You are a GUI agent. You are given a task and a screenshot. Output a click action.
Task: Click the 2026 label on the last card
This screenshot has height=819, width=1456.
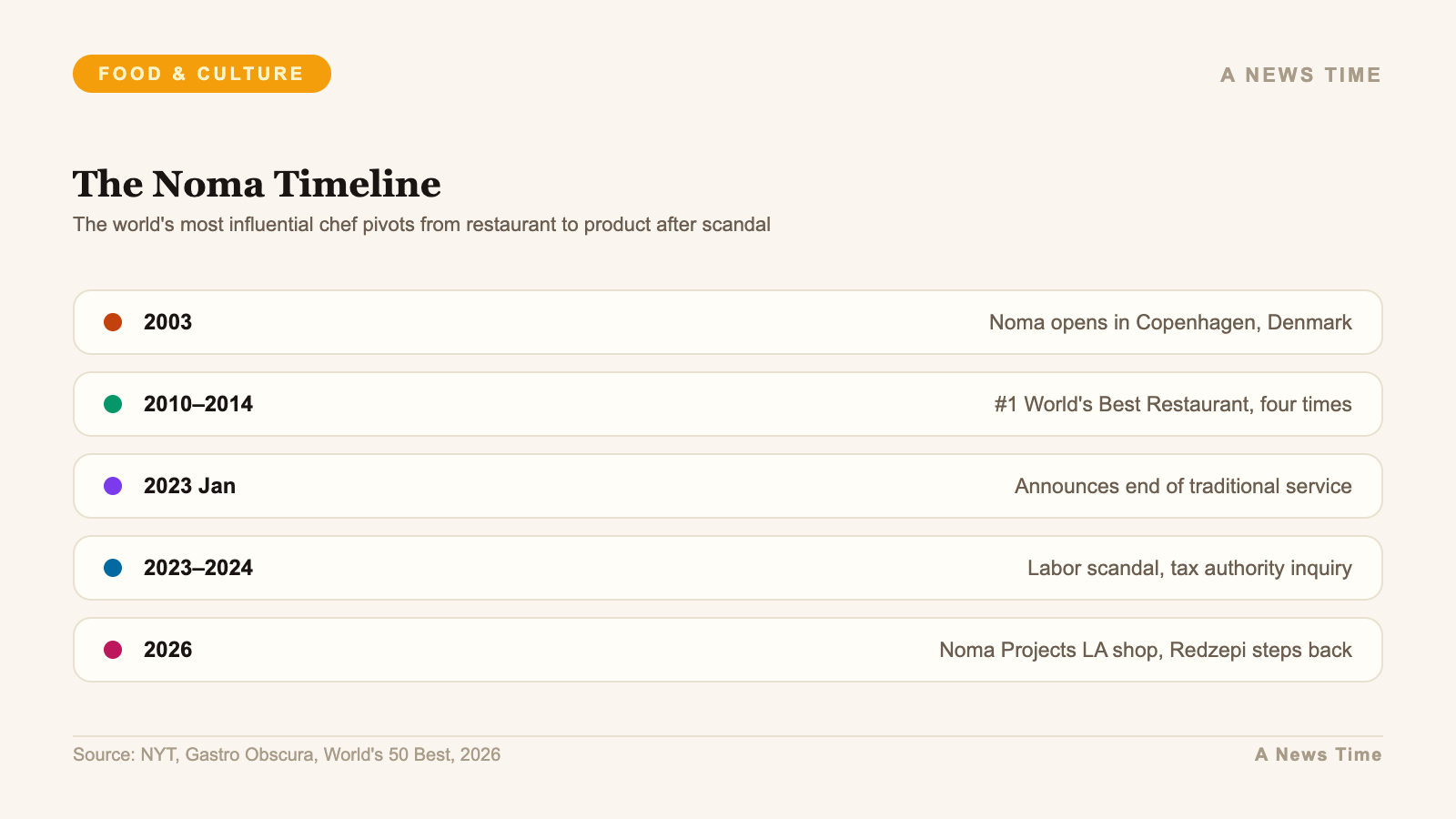click(x=167, y=650)
